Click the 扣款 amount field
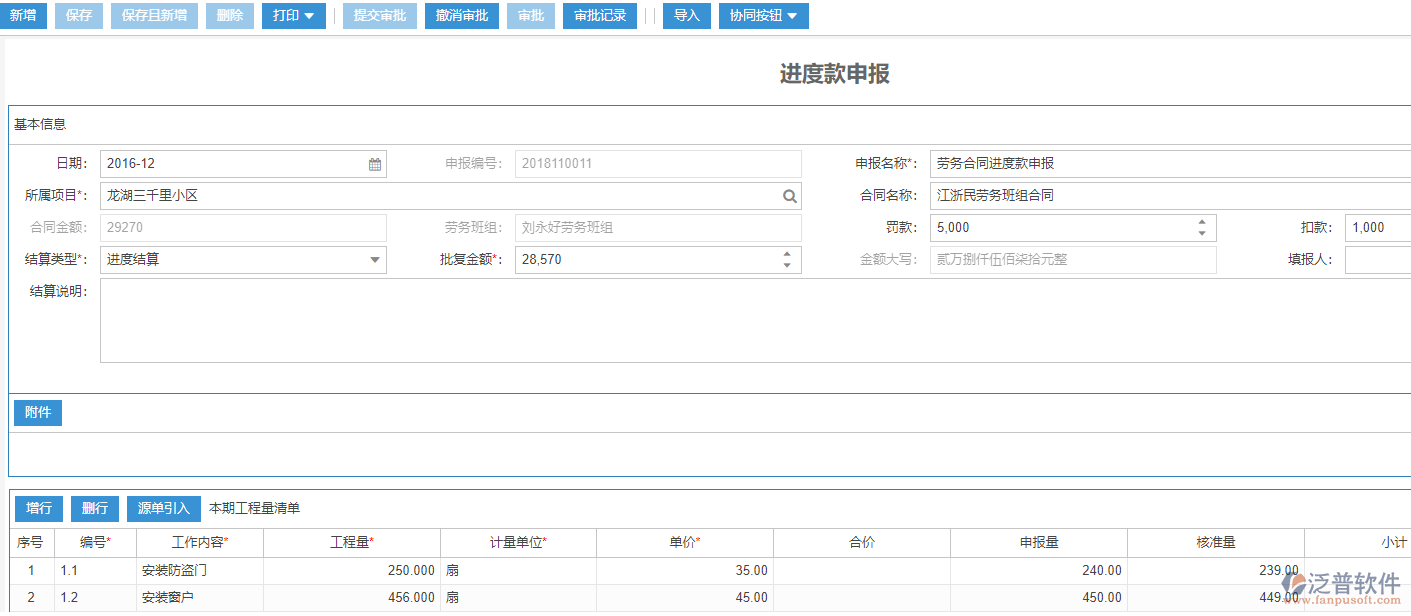The height and width of the screenshot is (616, 1411). (1376, 228)
